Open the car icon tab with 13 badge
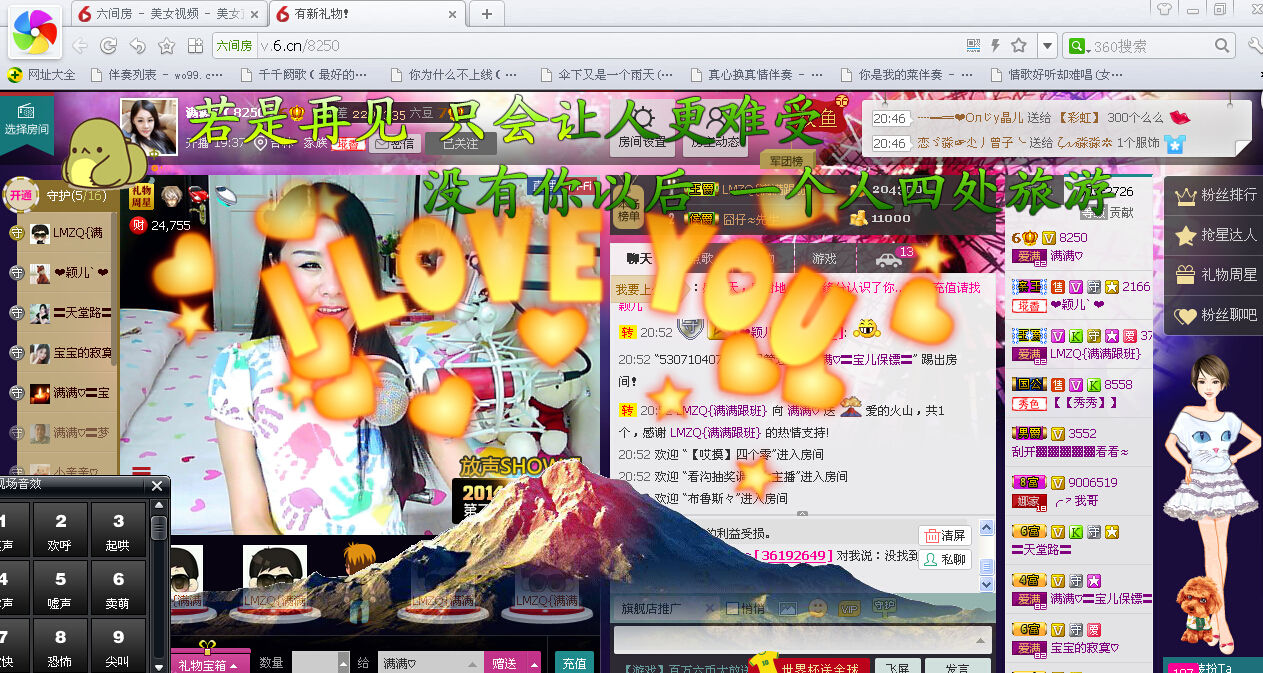1263x673 pixels. [888, 258]
